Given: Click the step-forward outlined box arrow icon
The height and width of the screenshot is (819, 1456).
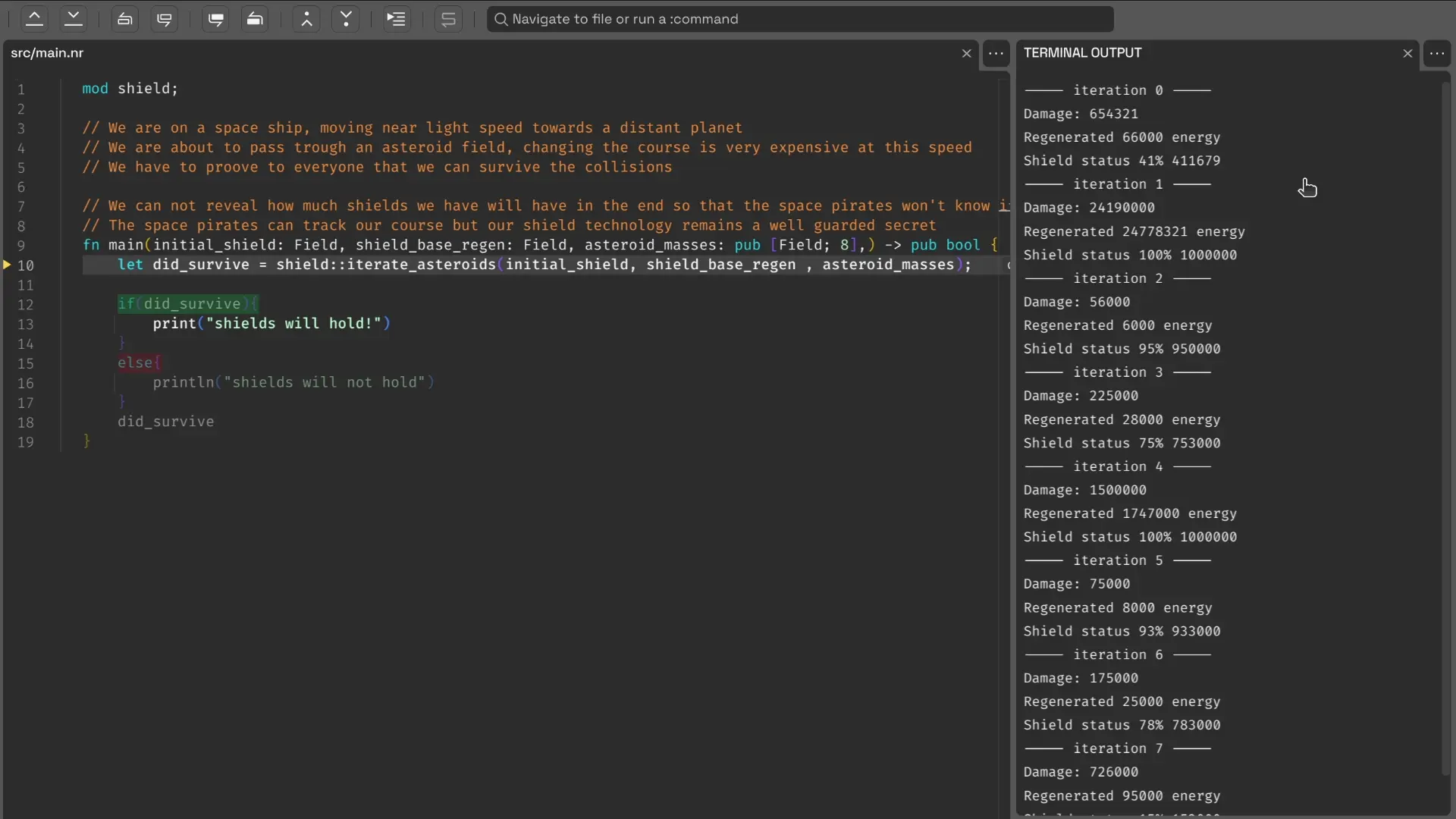Looking at the screenshot, I should (165, 19).
